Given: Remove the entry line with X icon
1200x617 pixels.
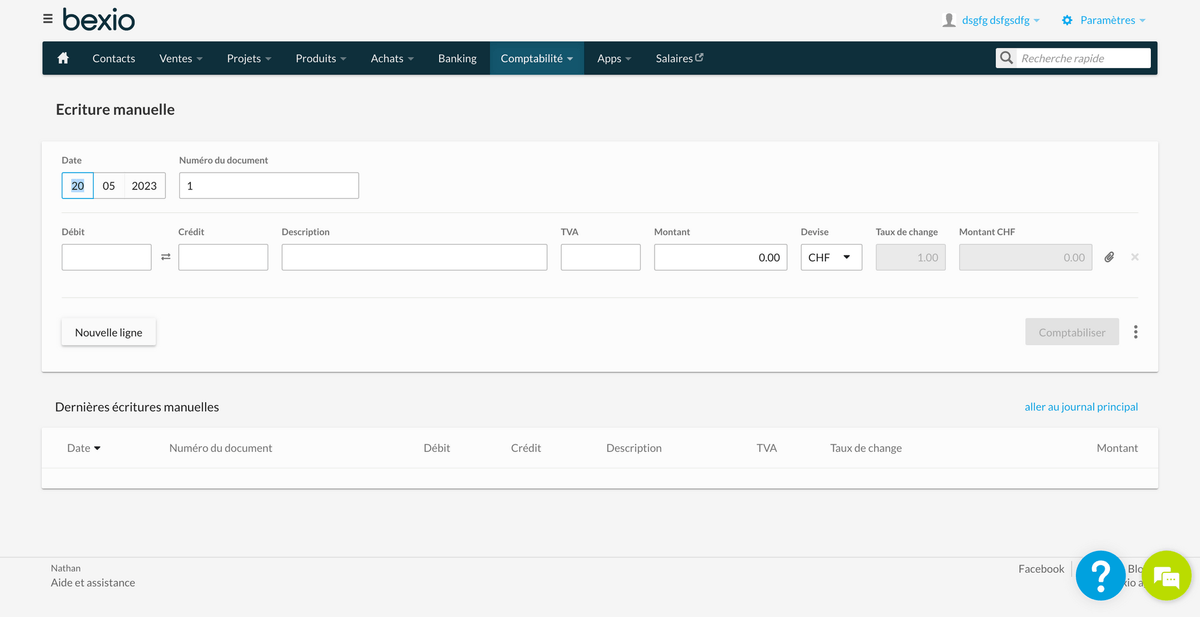Looking at the screenshot, I should tap(1135, 257).
